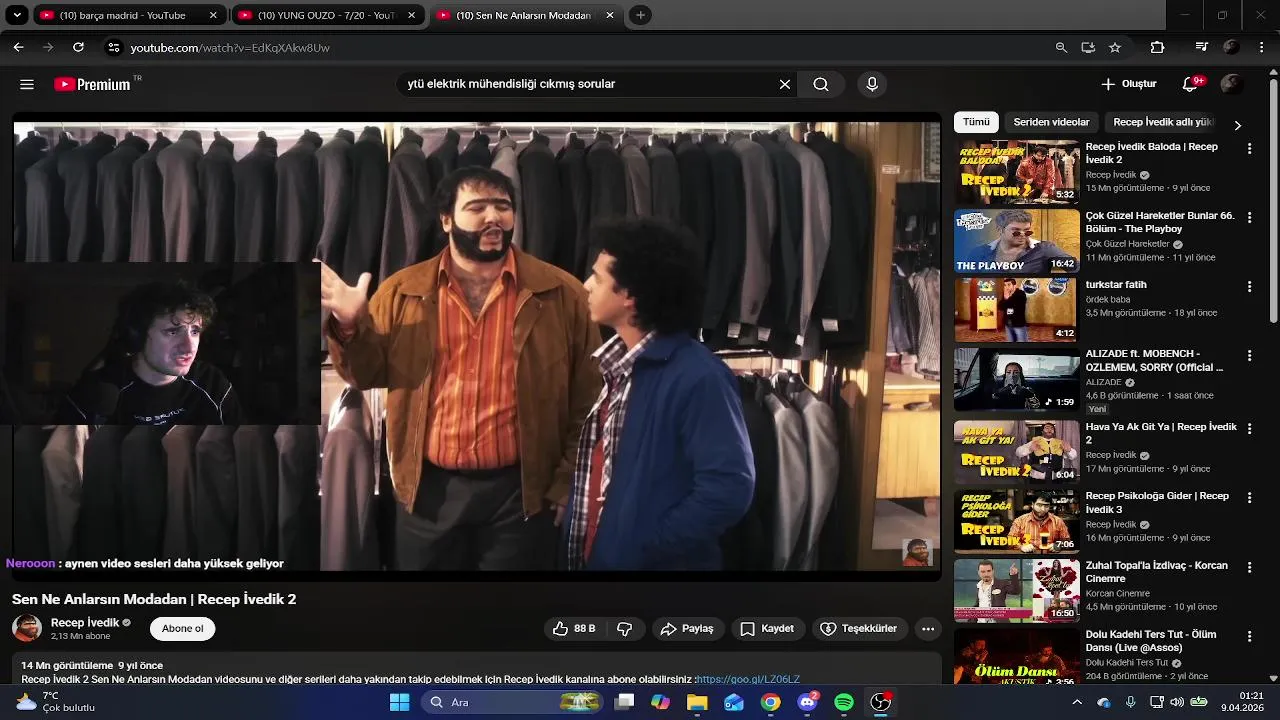The height and width of the screenshot is (720, 1280).
Task: Open options for The Playboy video
Action: [1249, 217]
